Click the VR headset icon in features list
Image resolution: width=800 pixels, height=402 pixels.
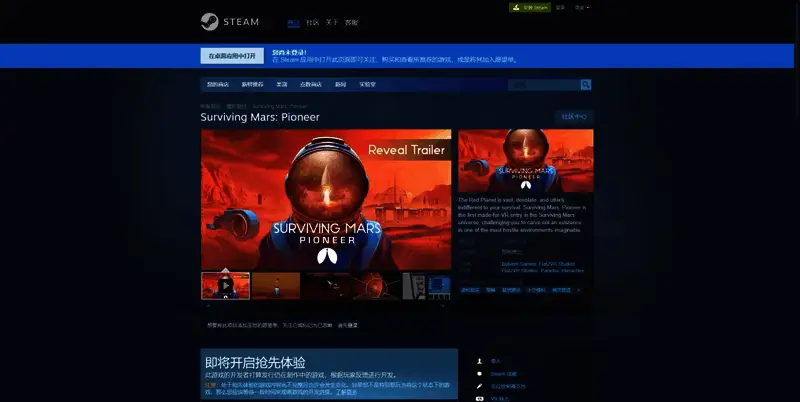(479, 398)
